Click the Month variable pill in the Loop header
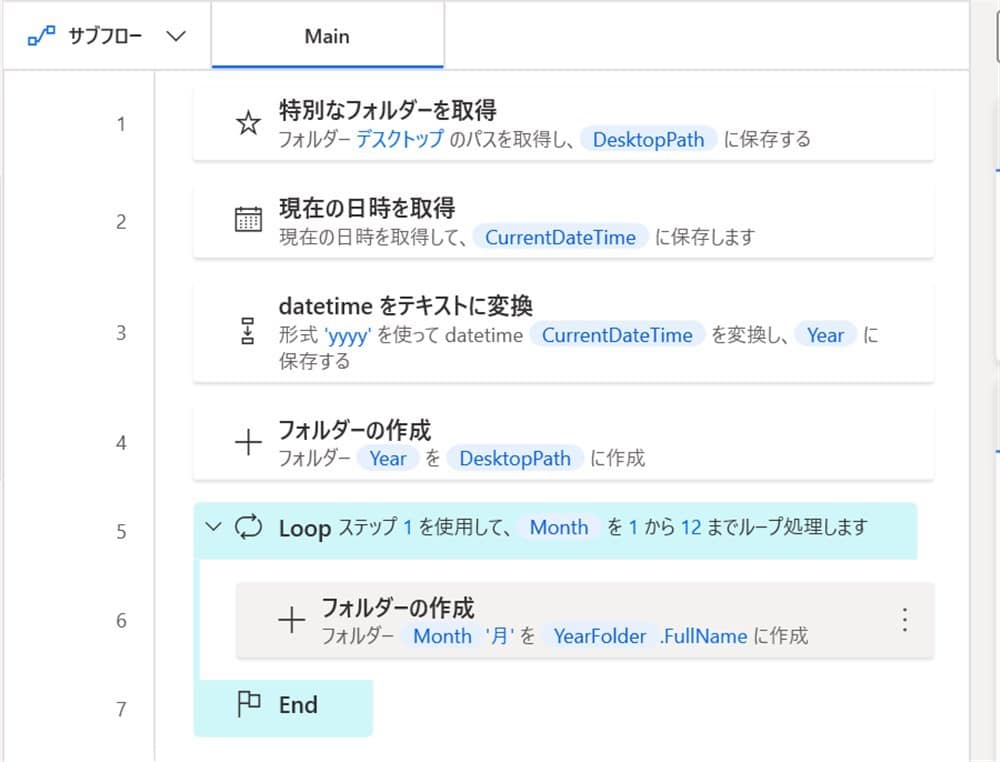The height and width of the screenshot is (762, 1000). click(559, 528)
